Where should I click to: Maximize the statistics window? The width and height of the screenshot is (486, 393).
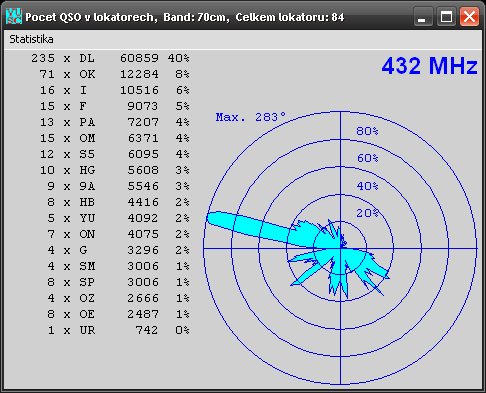pos(446,17)
